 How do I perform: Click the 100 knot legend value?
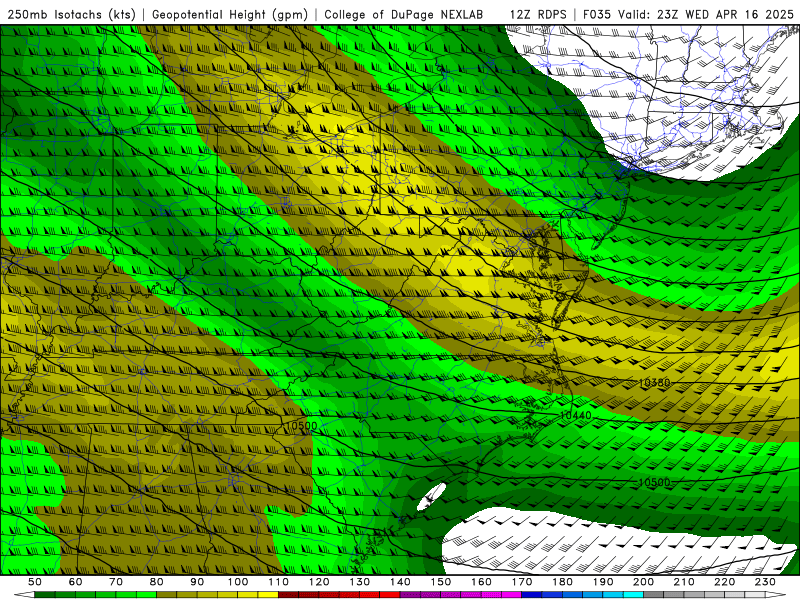tap(238, 582)
